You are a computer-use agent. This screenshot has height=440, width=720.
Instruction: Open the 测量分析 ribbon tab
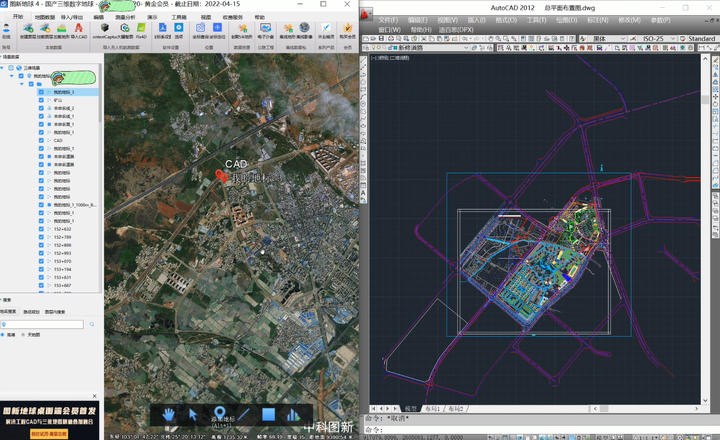126,17
